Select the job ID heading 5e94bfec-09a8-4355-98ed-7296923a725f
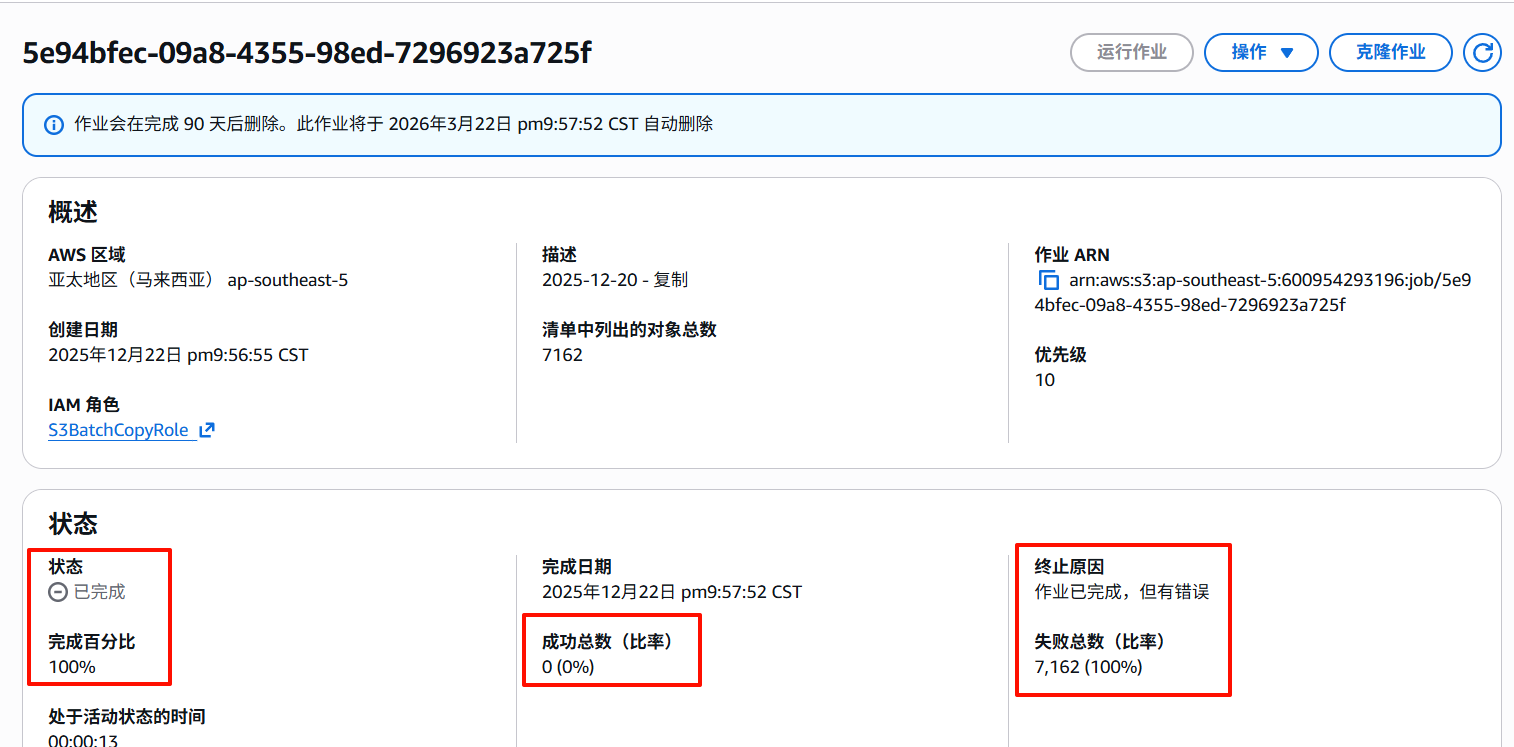Viewport: 1514px width, 747px height. pos(307,53)
